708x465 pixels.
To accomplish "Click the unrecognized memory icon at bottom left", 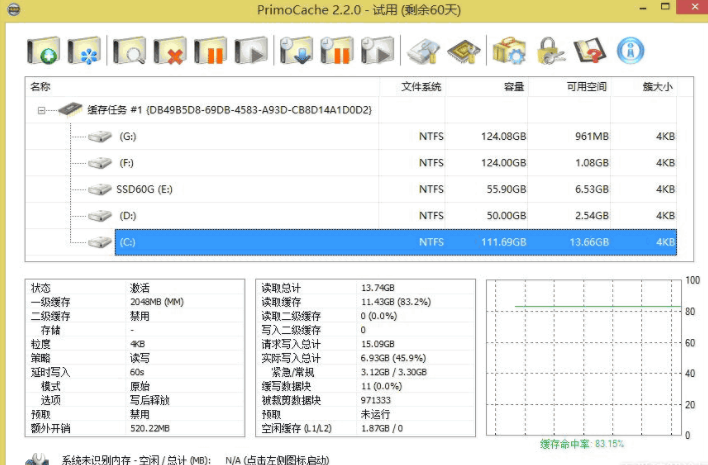I will point(37,459).
